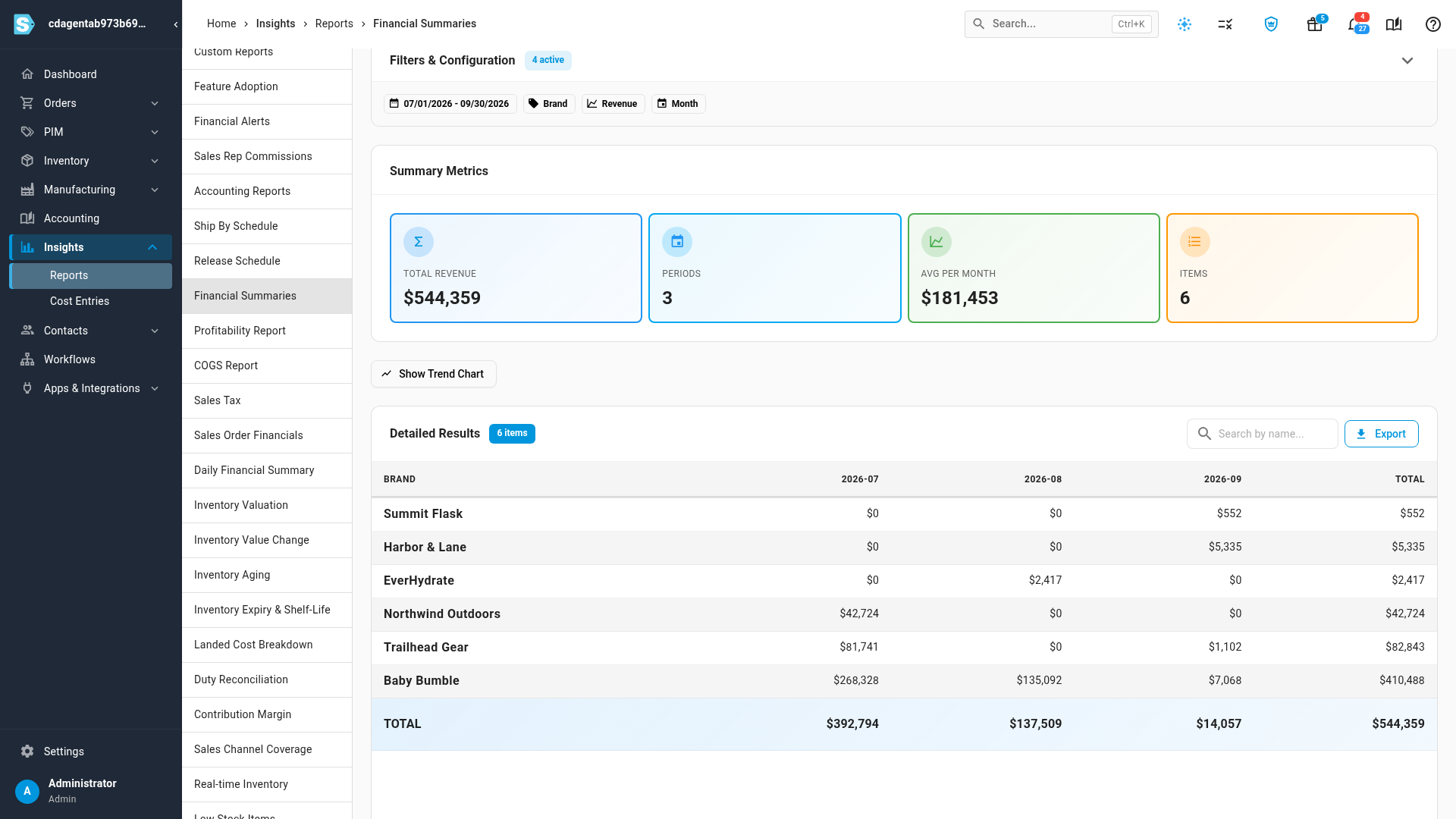Expand the Manufacturing menu chevron
Screen dimensions: 1456x819
(155, 190)
